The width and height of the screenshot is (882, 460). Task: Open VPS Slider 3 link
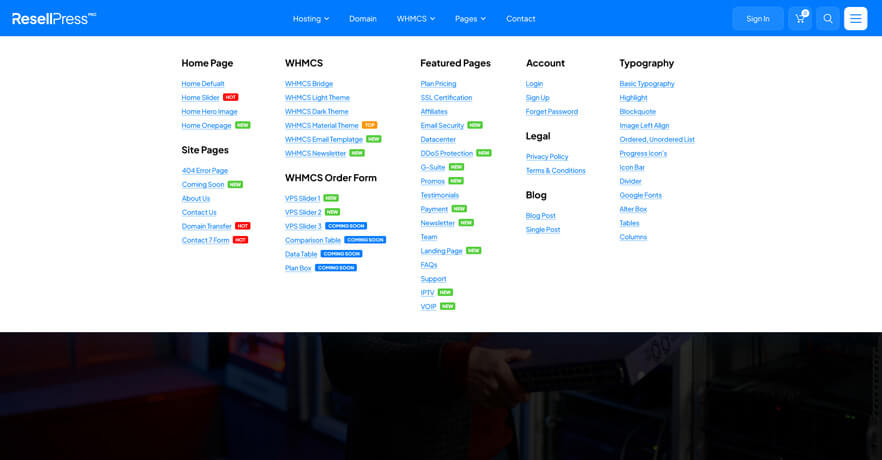[x=303, y=226]
